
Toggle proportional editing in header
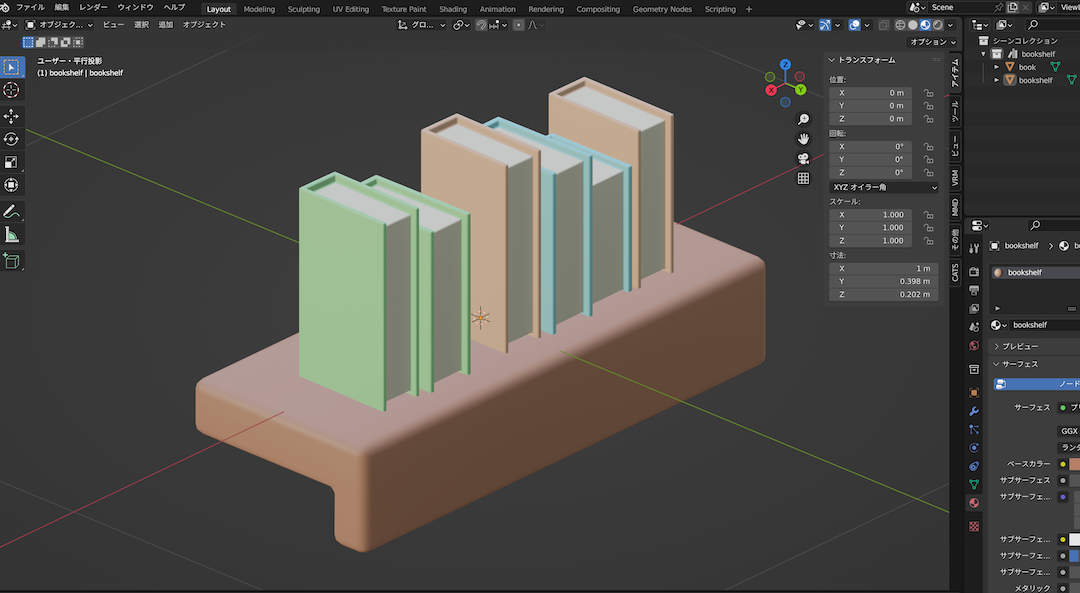(519, 25)
